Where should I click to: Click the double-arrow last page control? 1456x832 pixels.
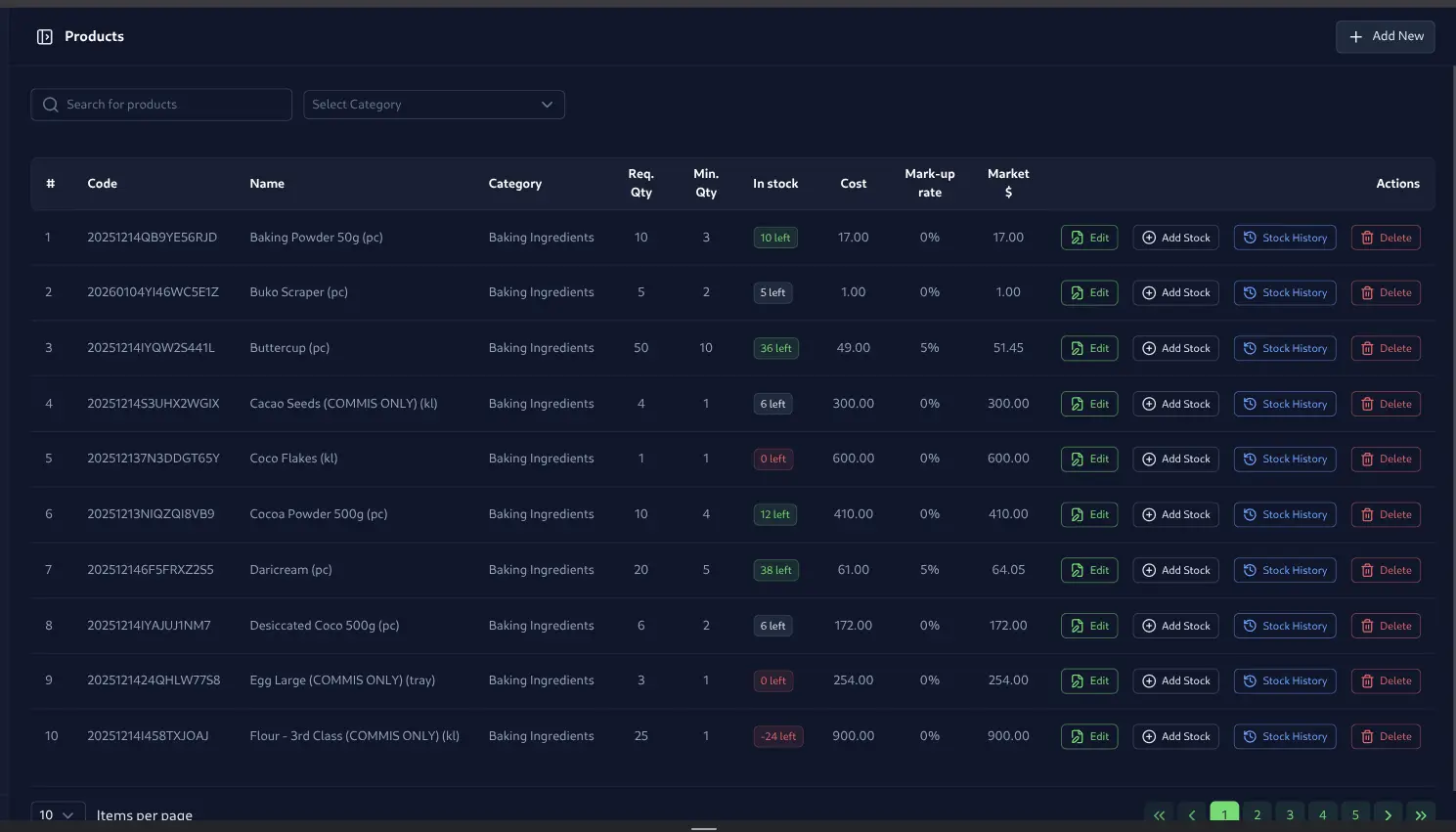pyautogui.click(x=1420, y=813)
